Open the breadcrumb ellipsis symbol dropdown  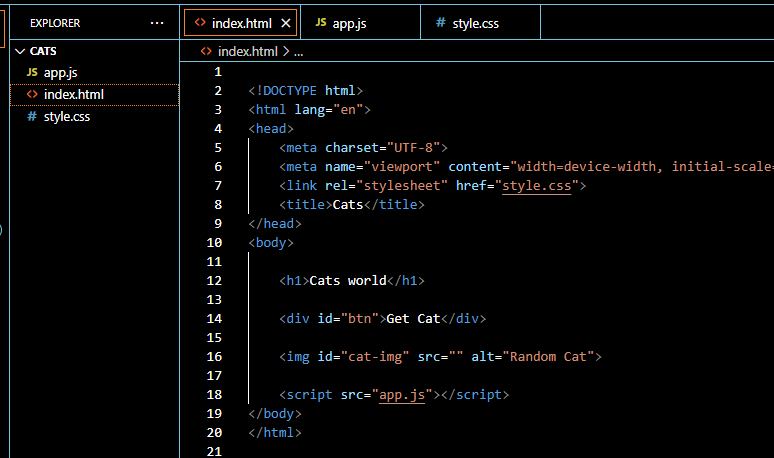click(298, 52)
